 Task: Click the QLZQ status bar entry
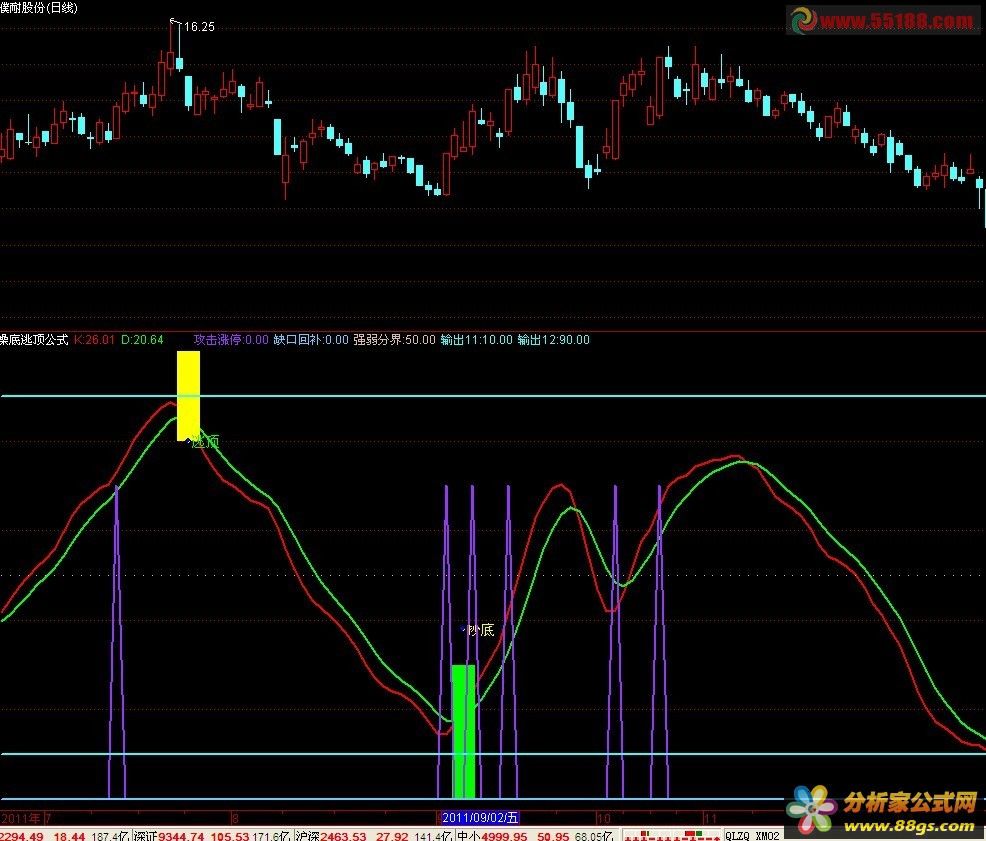pyautogui.click(x=737, y=835)
